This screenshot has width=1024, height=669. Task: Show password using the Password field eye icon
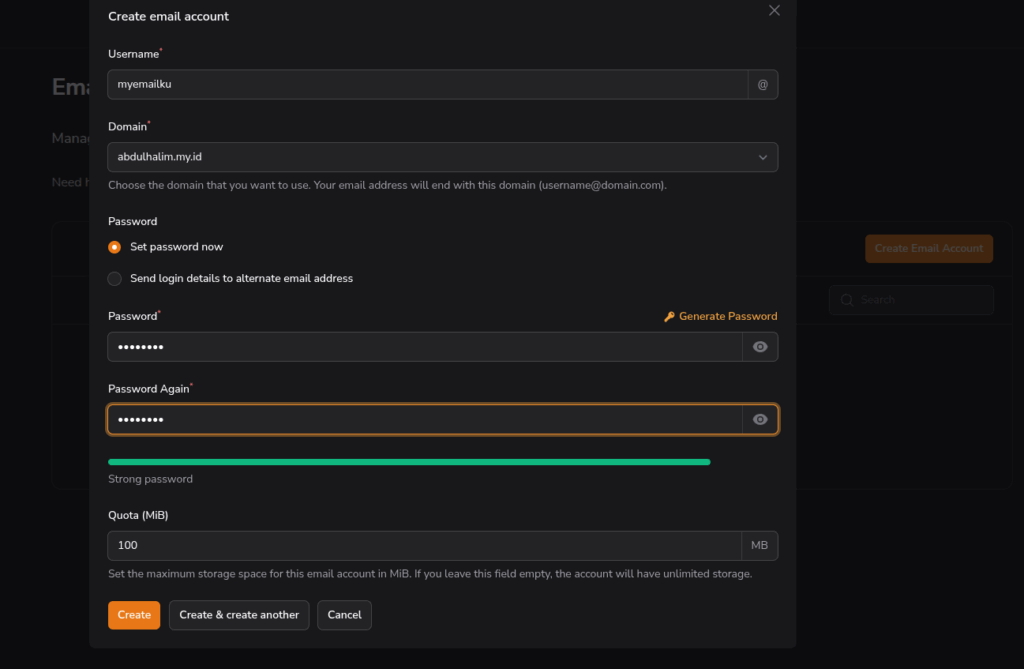click(x=760, y=347)
